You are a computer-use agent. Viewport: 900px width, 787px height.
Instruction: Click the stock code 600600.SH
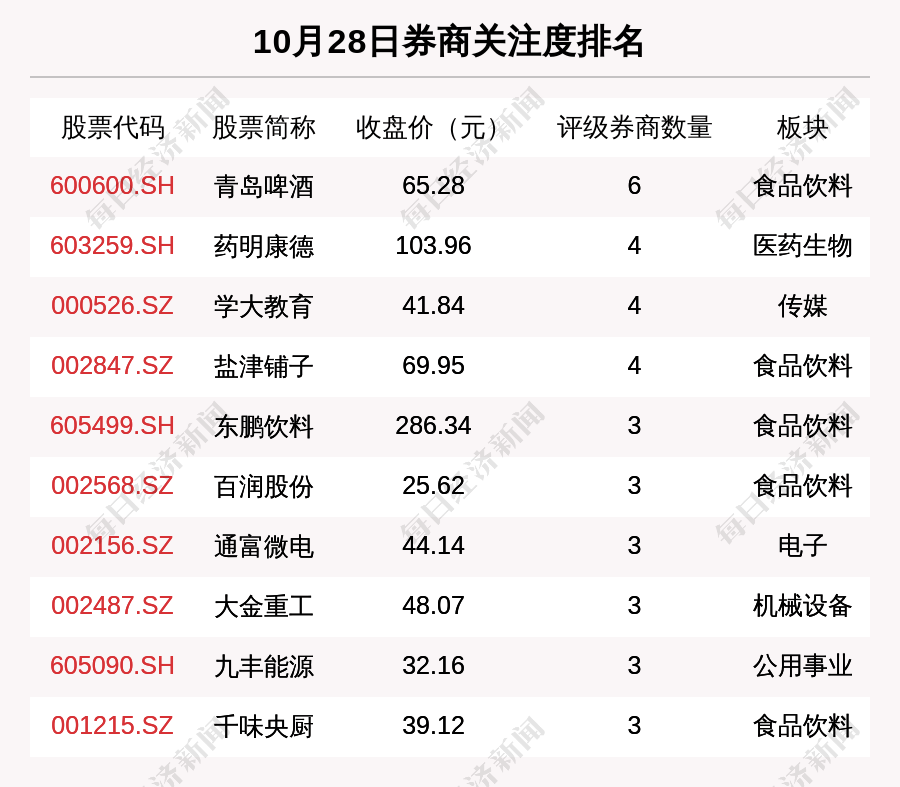pyautogui.click(x=110, y=186)
